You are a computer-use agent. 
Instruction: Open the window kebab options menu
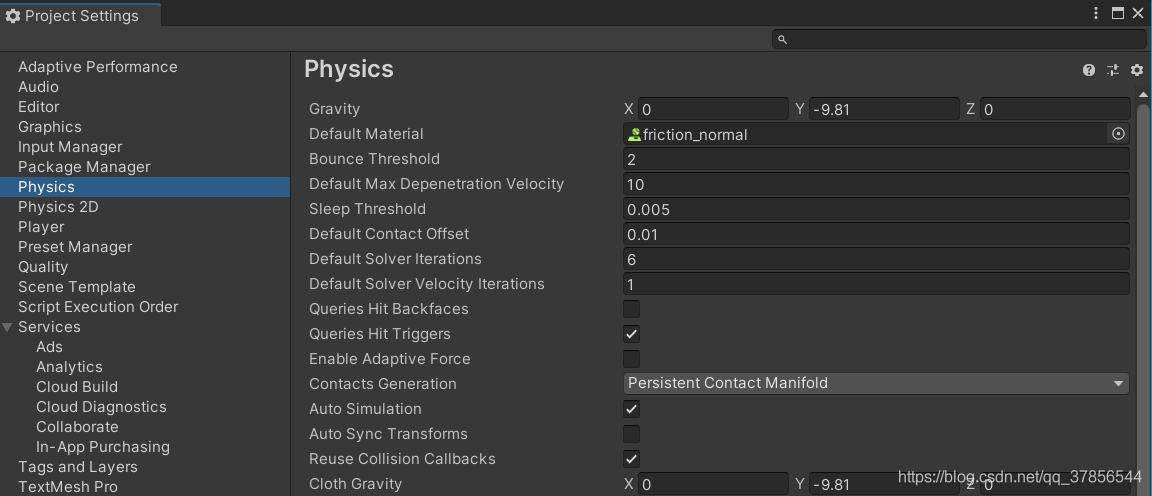coord(1097,14)
